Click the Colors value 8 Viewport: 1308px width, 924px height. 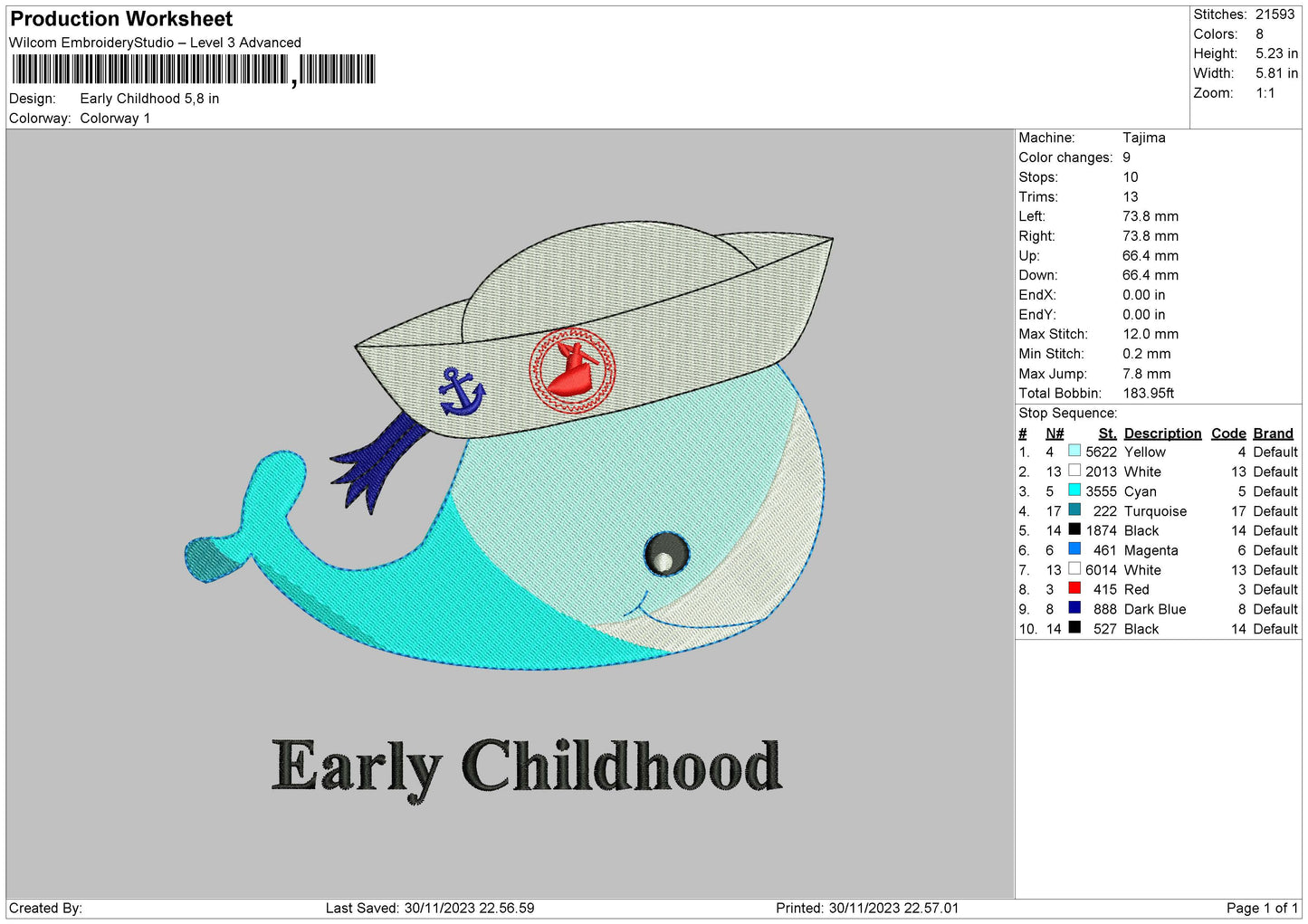click(x=1259, y=34)
